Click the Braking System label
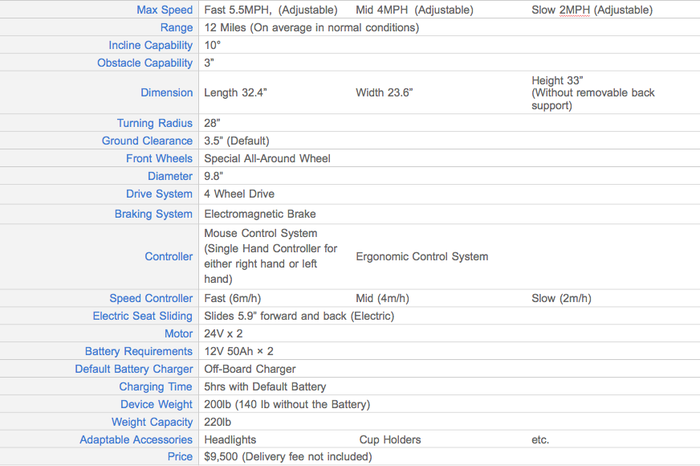Screen dimensions: 700x466 (x=153, y=214)
